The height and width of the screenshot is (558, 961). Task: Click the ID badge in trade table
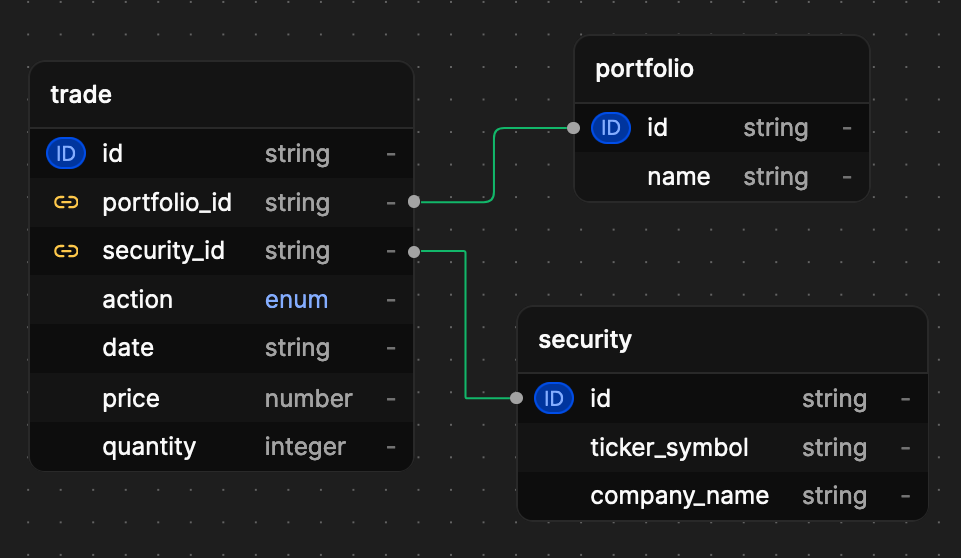(66, 154)
